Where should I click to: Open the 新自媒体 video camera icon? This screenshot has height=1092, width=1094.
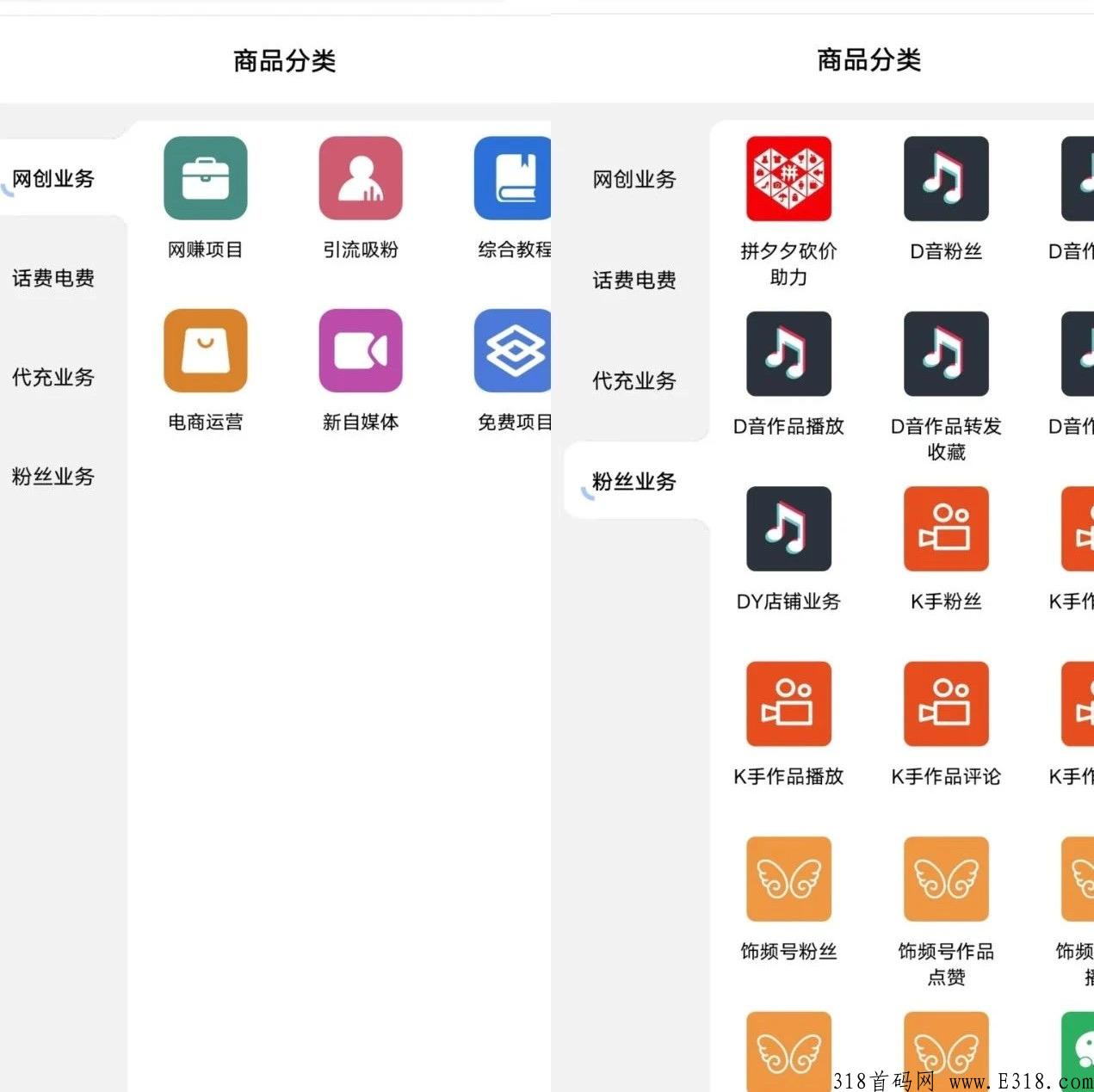(360, 350)
